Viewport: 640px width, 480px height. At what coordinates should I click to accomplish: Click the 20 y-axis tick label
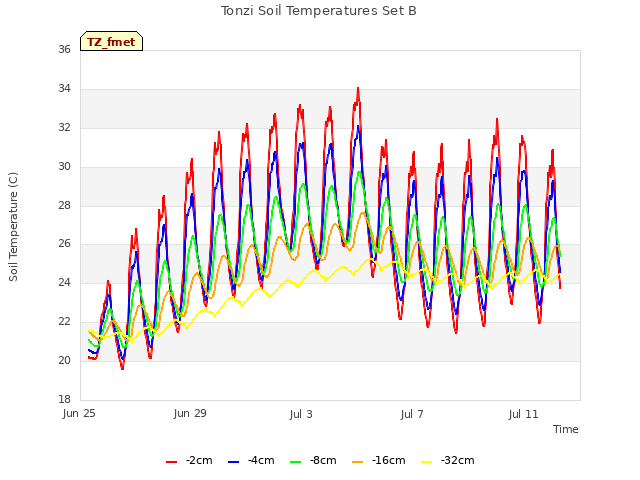pyautogui.click(x=64, y=360)
